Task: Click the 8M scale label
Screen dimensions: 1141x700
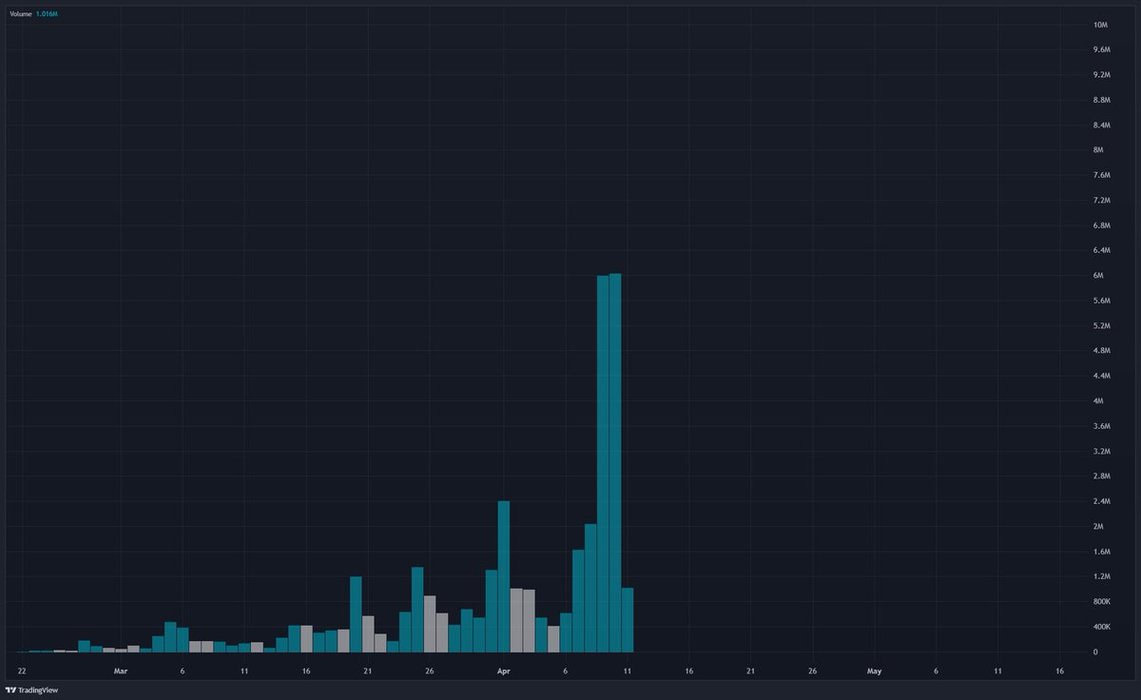Action: (x=1098, y=150)
